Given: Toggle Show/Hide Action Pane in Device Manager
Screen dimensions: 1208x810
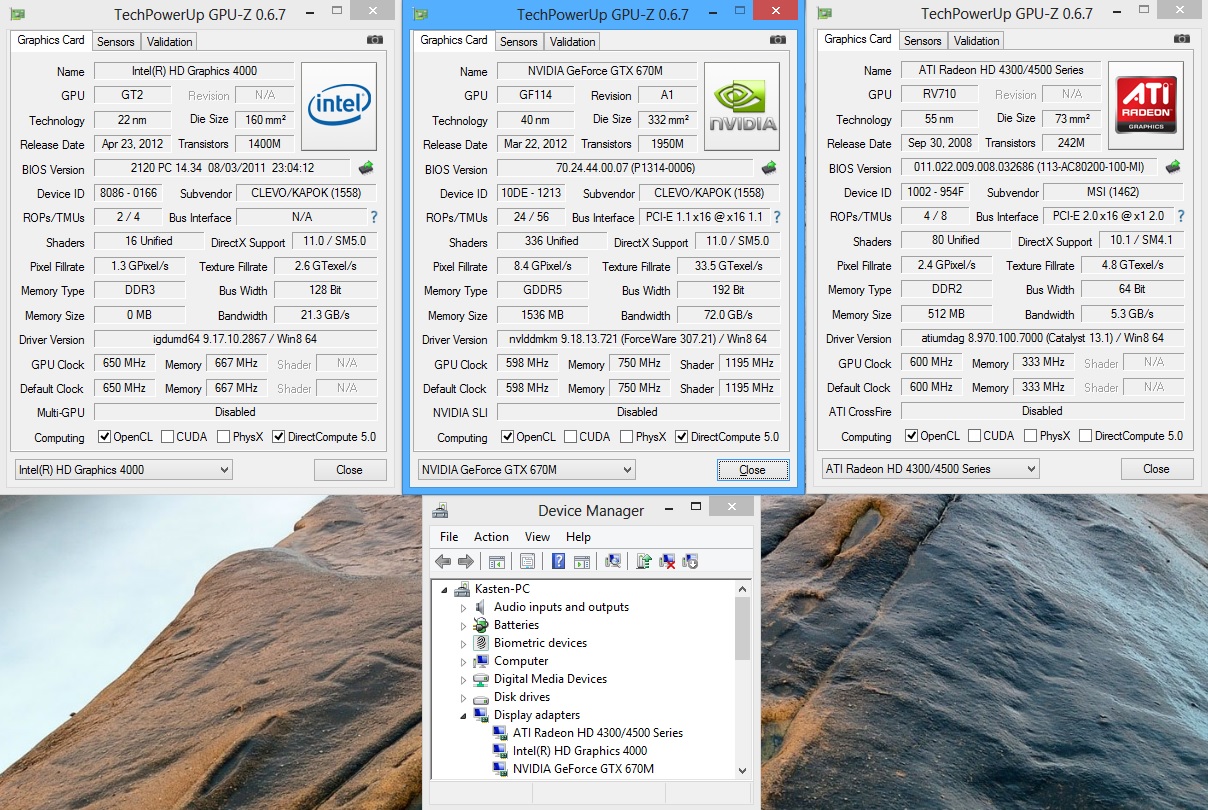Looking at the screenshot, I should (x=582, y=562).
